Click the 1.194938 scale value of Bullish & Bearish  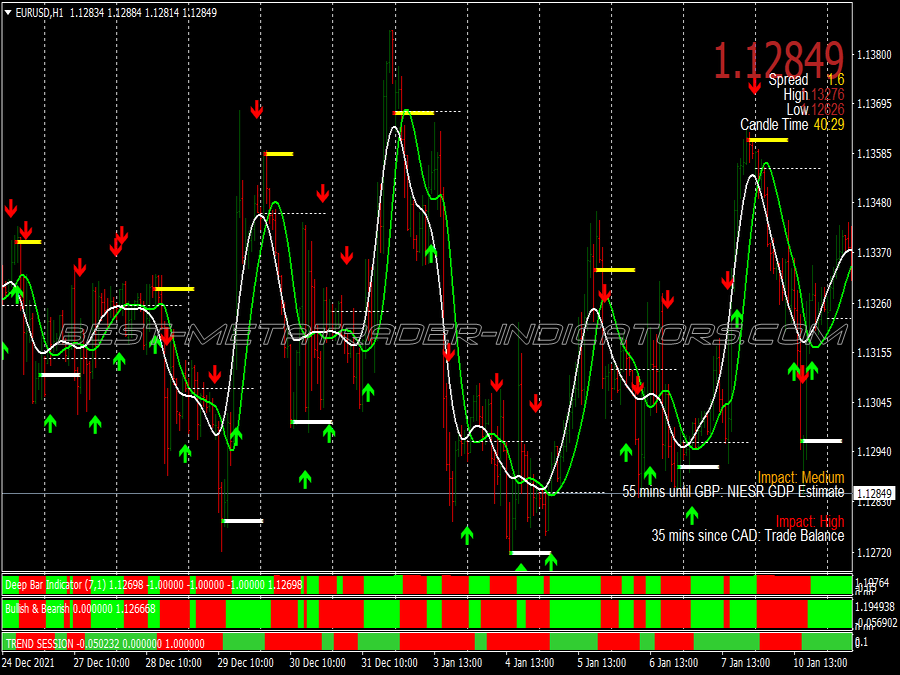(876, 607)
